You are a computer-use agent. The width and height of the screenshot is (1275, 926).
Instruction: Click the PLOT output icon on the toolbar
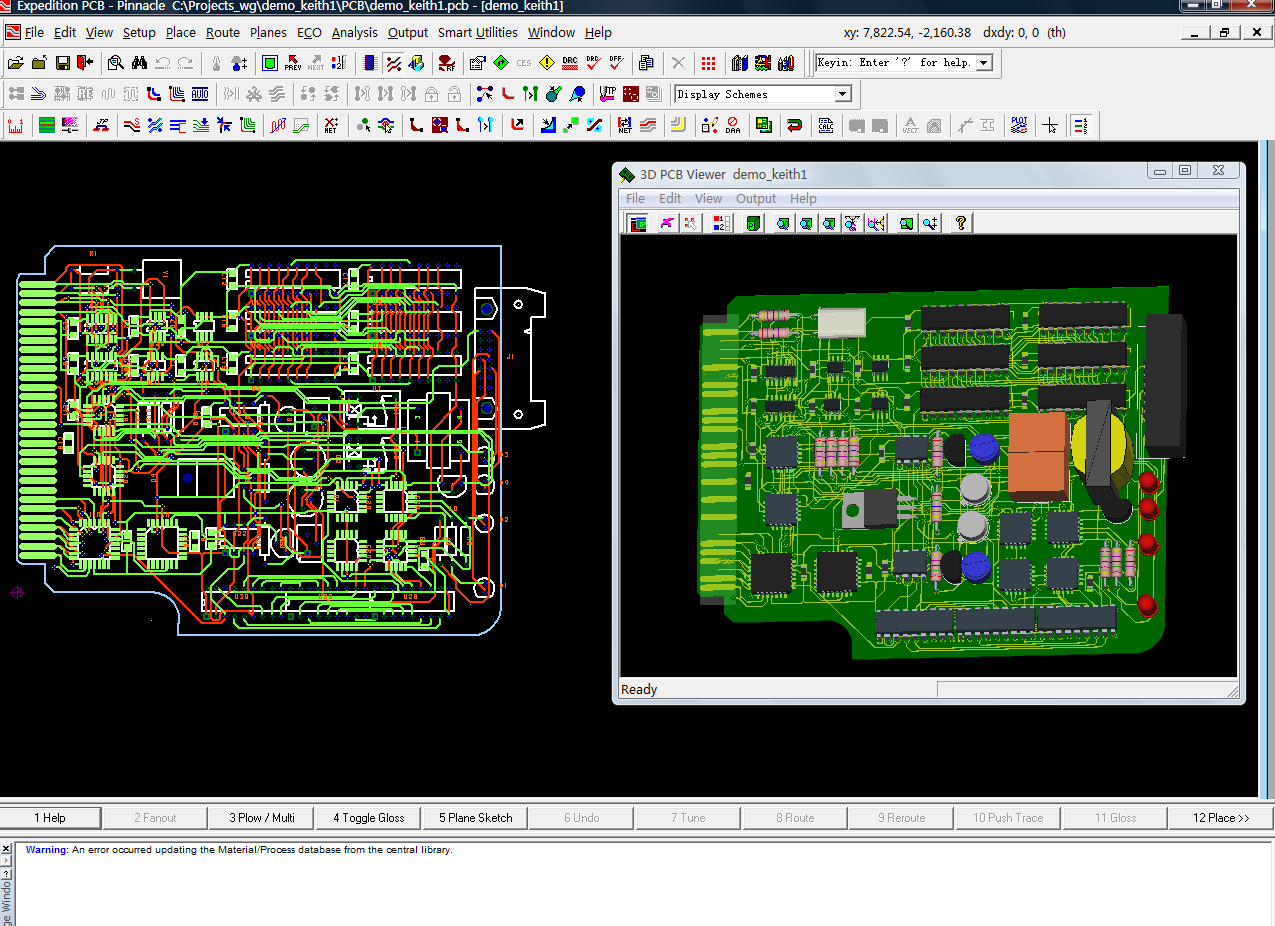[x=1018, y=126]
